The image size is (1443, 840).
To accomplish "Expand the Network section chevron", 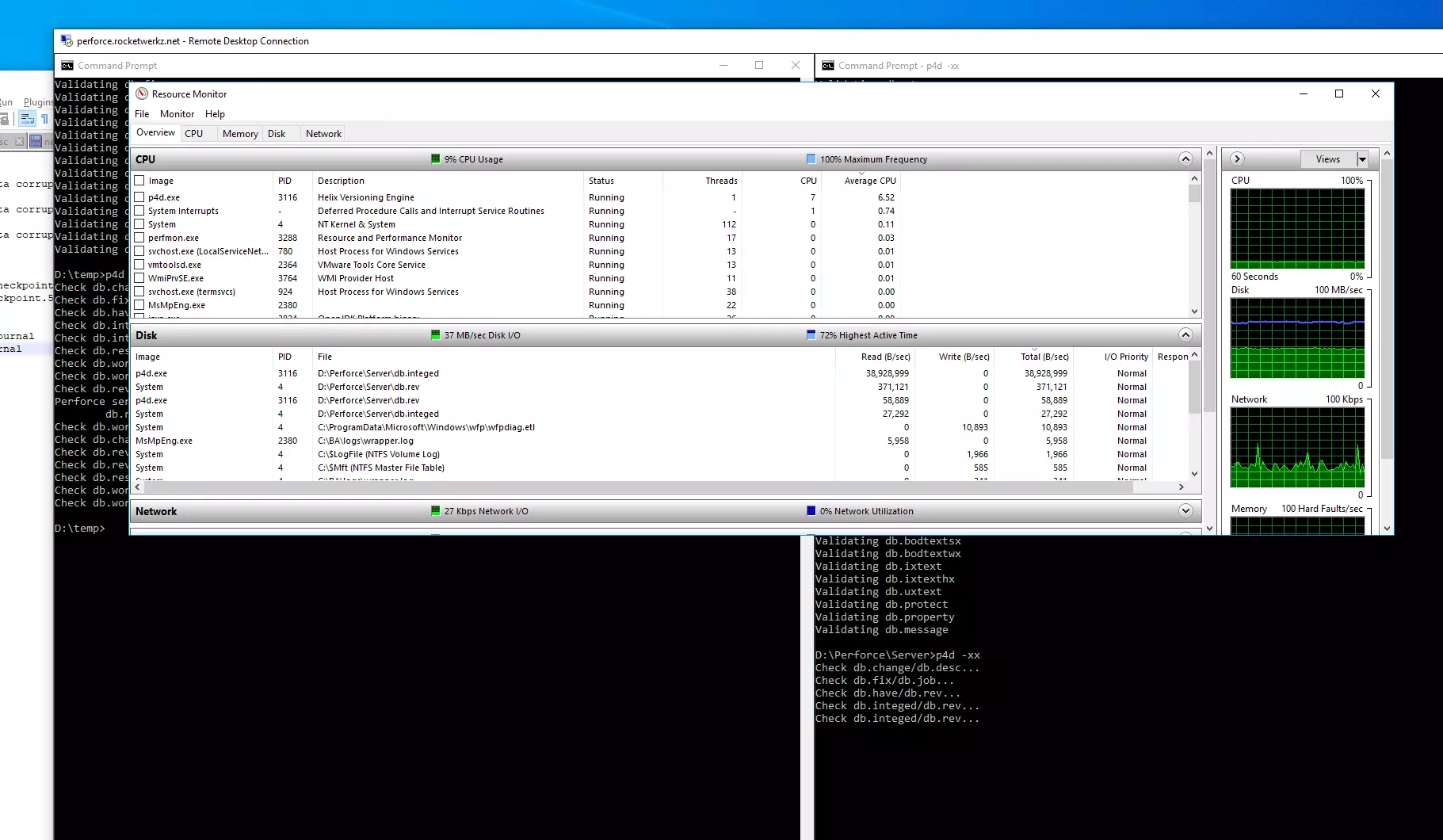I will click(x=1185, y=510).
